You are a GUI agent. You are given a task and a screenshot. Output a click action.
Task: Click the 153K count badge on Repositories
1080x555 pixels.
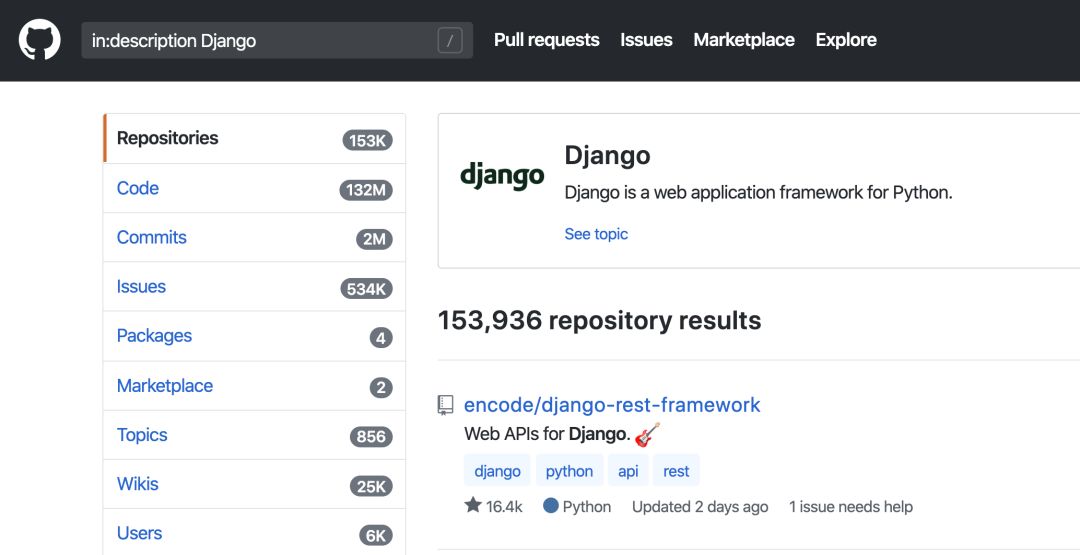click(368, 140)
